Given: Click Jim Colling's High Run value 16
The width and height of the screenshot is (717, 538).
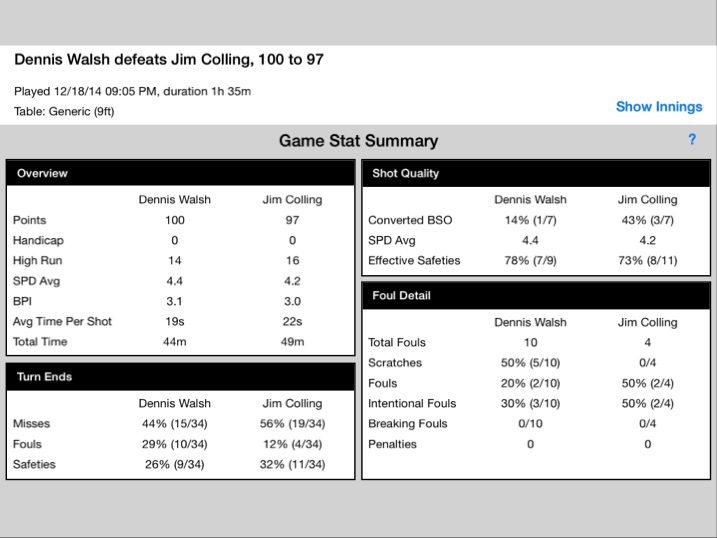Looking at the screenshot, I should point(293,261).
